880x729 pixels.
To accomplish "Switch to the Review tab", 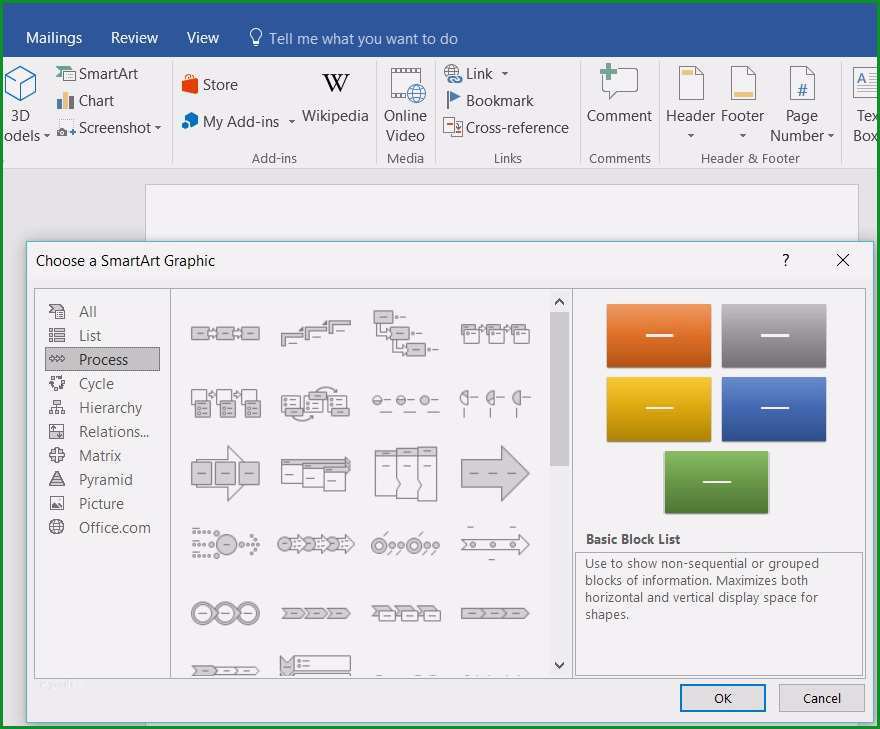I will point(134,38).
